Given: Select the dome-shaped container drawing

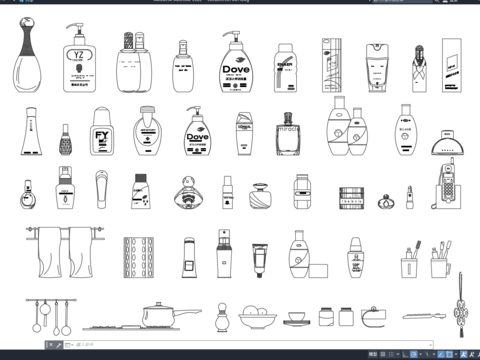Looking at the screenshot, I should click(447, 143).
